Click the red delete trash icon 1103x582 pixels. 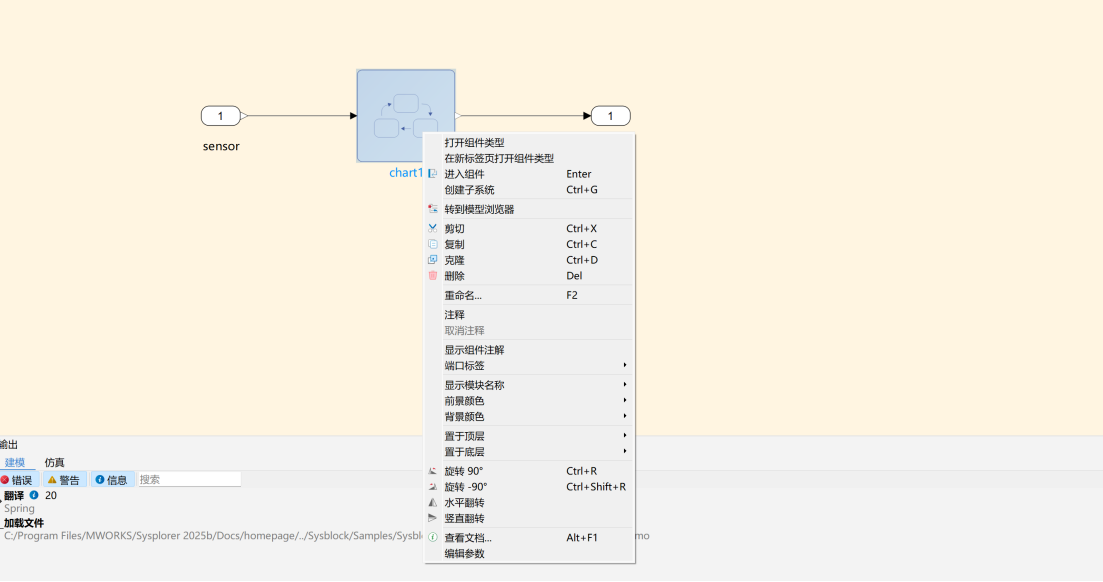pyautogui.click(x=433, y=276)
